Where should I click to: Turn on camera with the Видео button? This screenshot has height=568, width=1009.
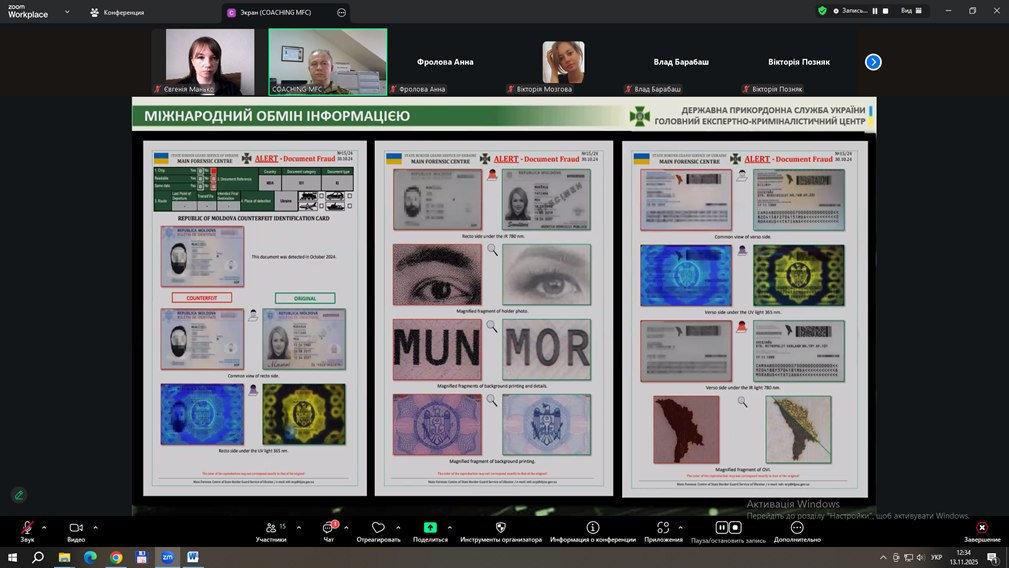[76, 528]
